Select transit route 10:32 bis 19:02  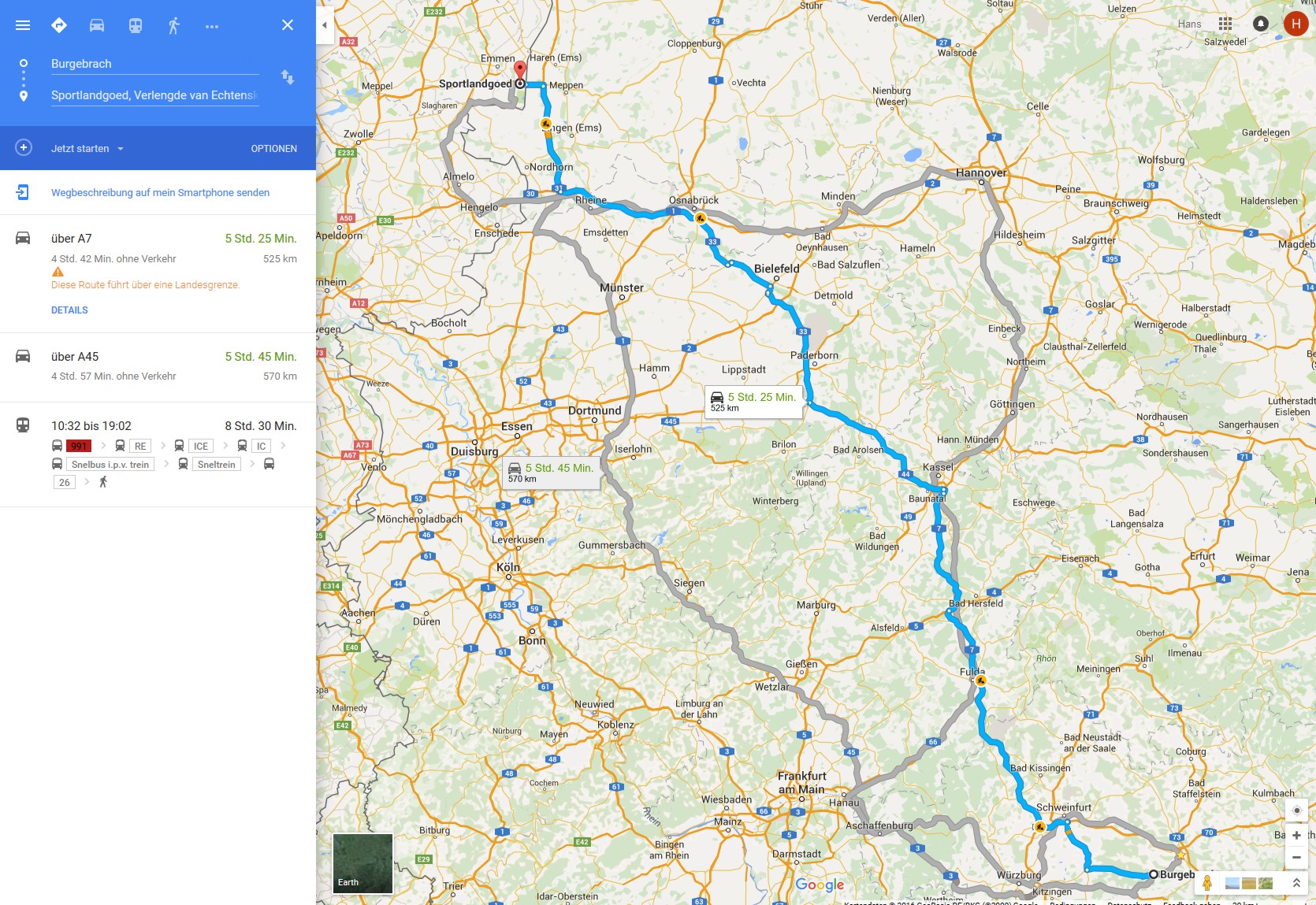(x=158, y=454)
